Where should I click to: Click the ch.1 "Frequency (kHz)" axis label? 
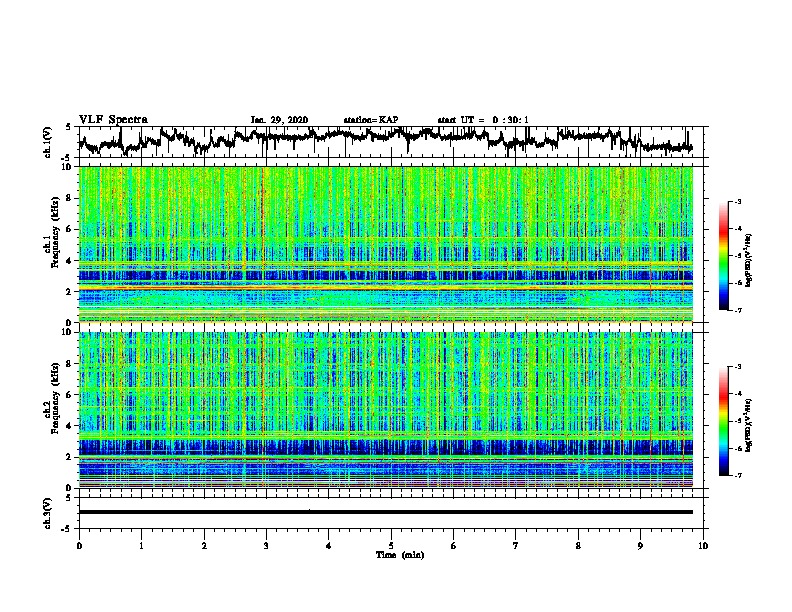coord(55,232)
